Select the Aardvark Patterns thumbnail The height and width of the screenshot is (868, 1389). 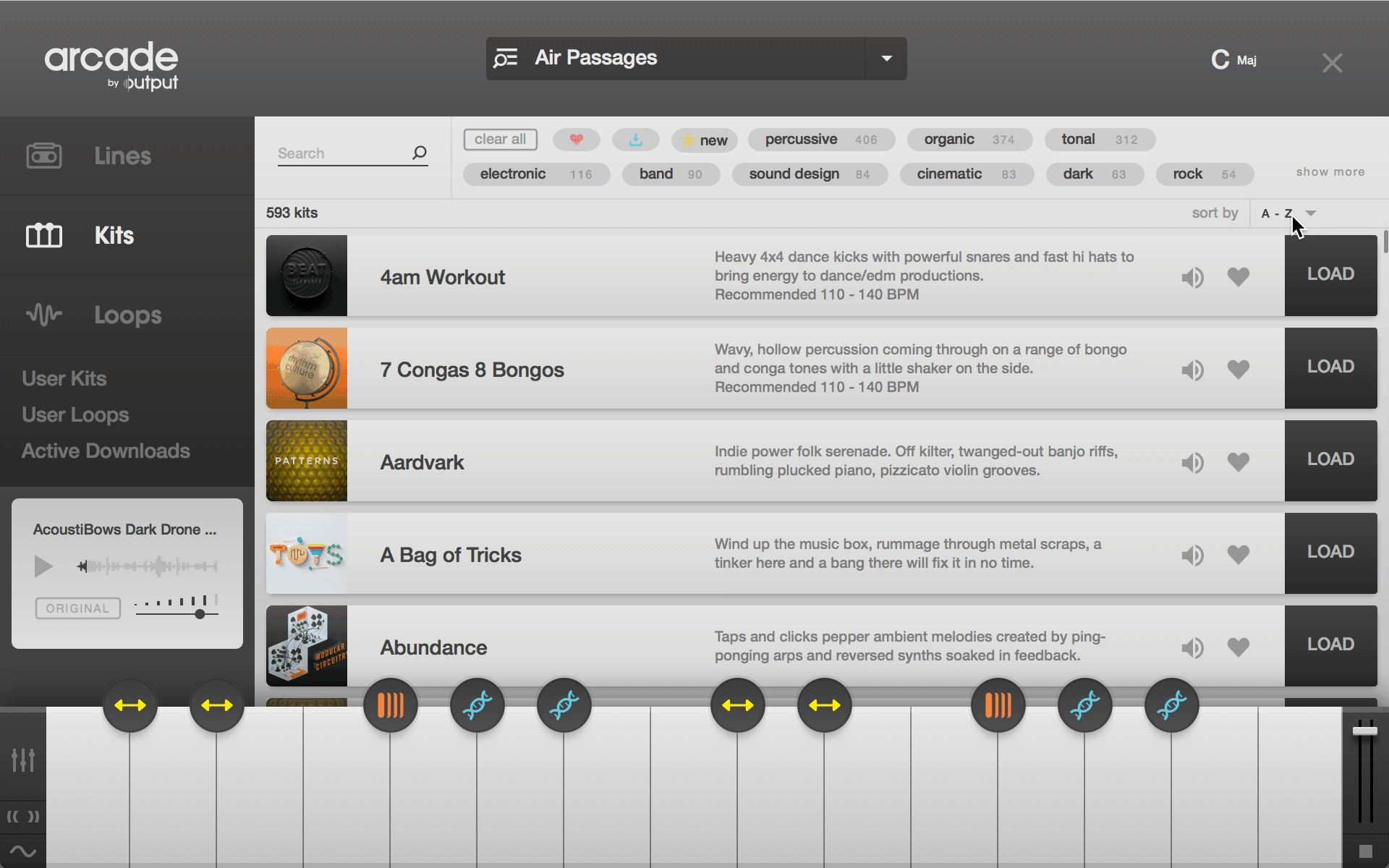tap(307, 461)
